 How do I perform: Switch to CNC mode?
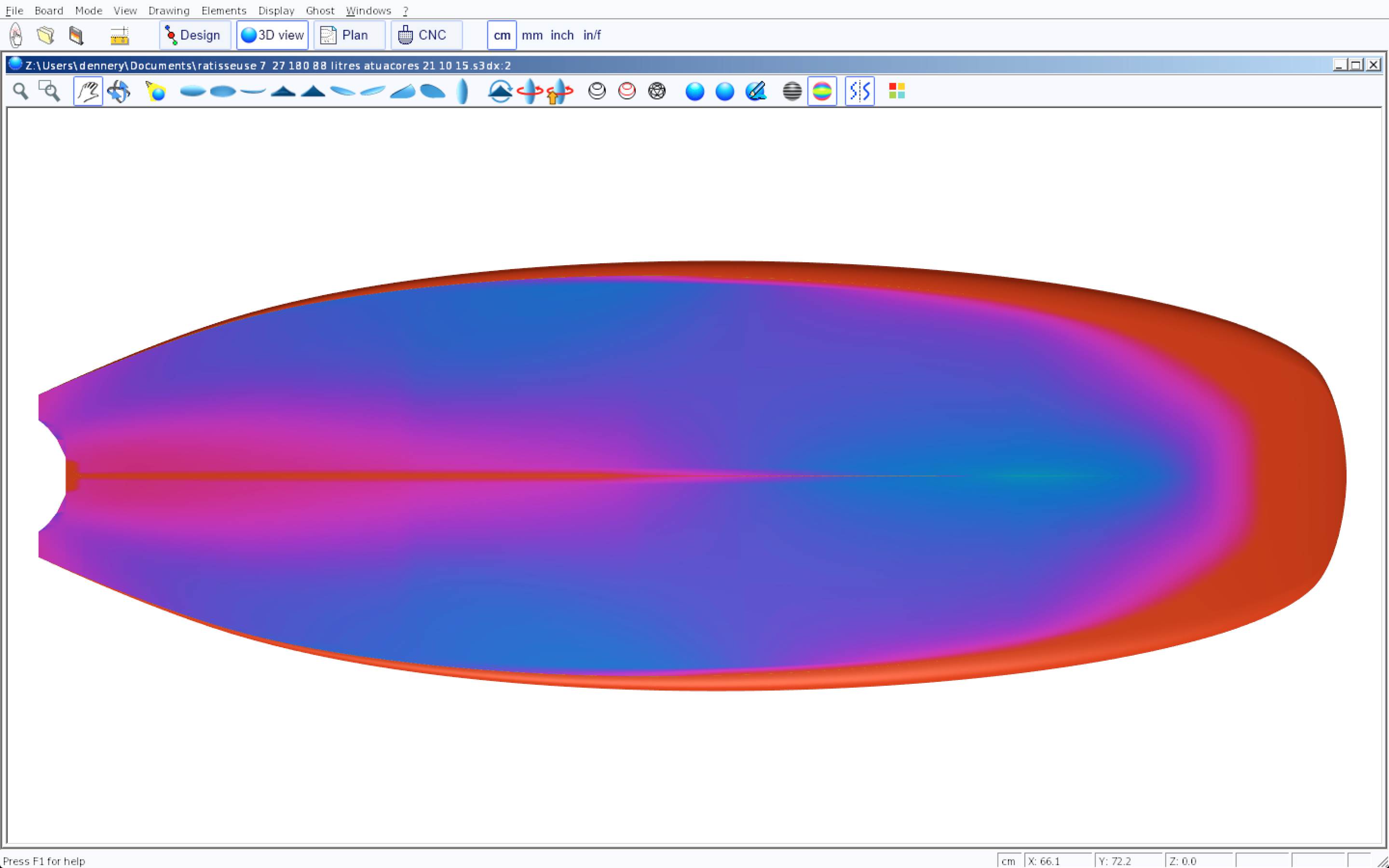pyautogui.click(x=426, y=35)
